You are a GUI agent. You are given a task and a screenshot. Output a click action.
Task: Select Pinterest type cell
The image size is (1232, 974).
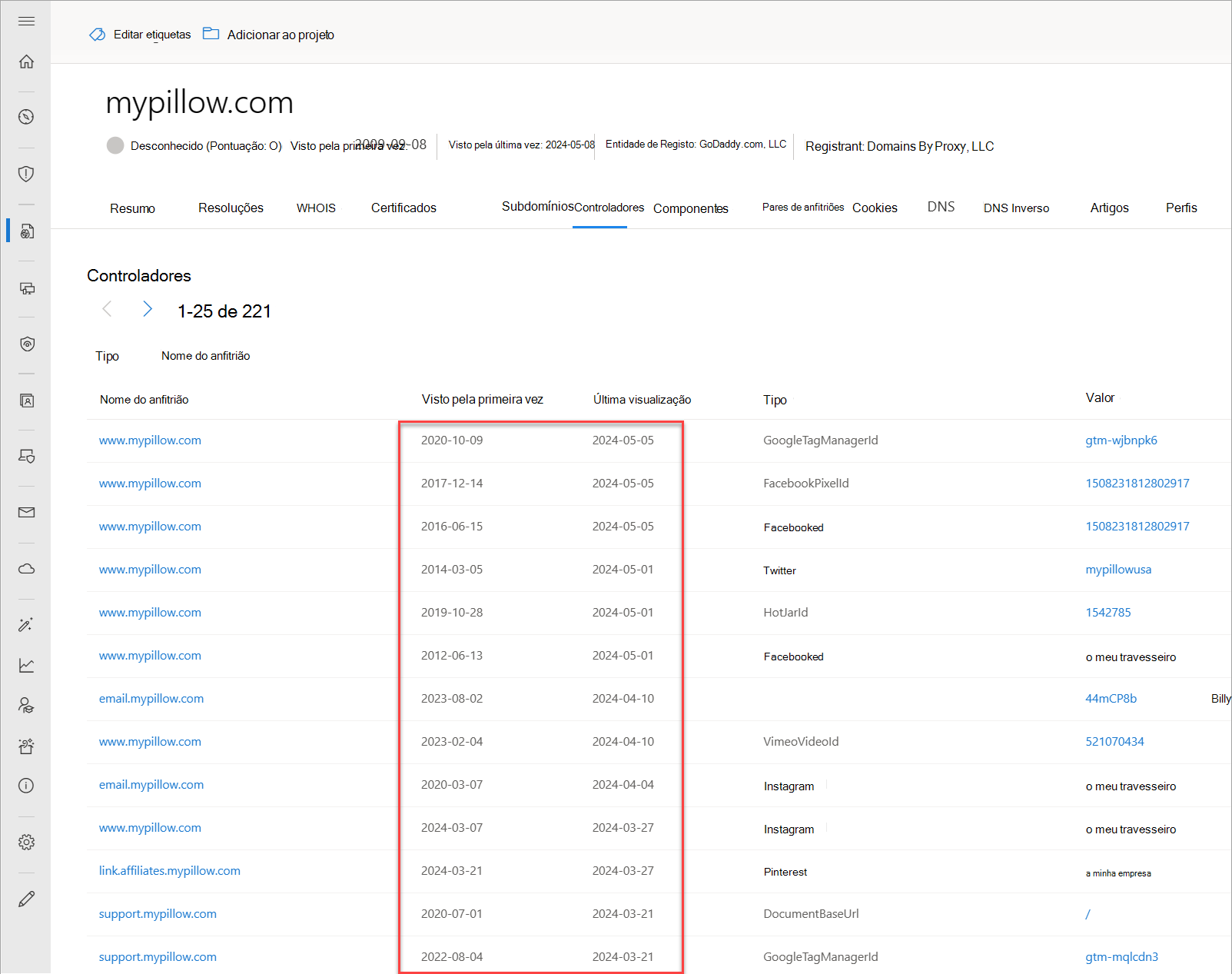point(785,872)
